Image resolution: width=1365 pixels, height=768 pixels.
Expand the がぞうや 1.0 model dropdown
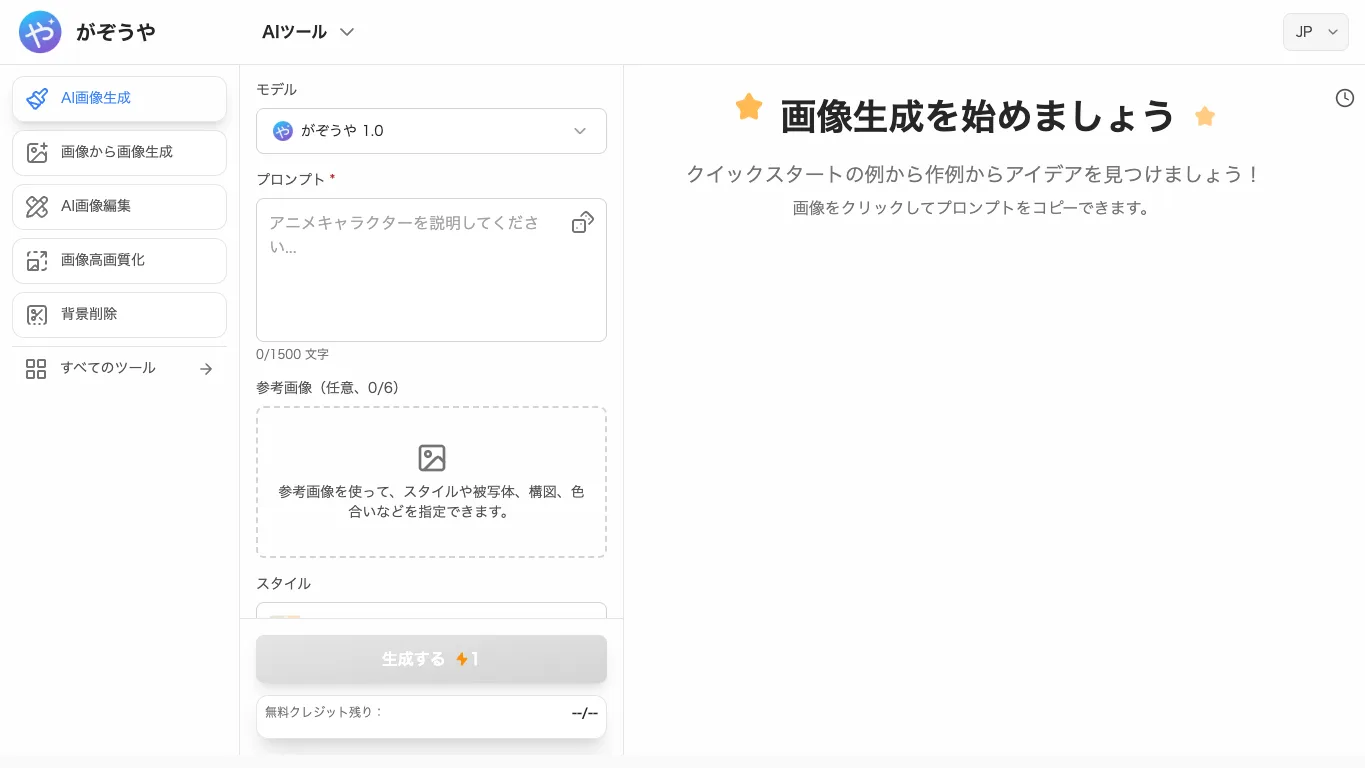[x=431, y=131]
